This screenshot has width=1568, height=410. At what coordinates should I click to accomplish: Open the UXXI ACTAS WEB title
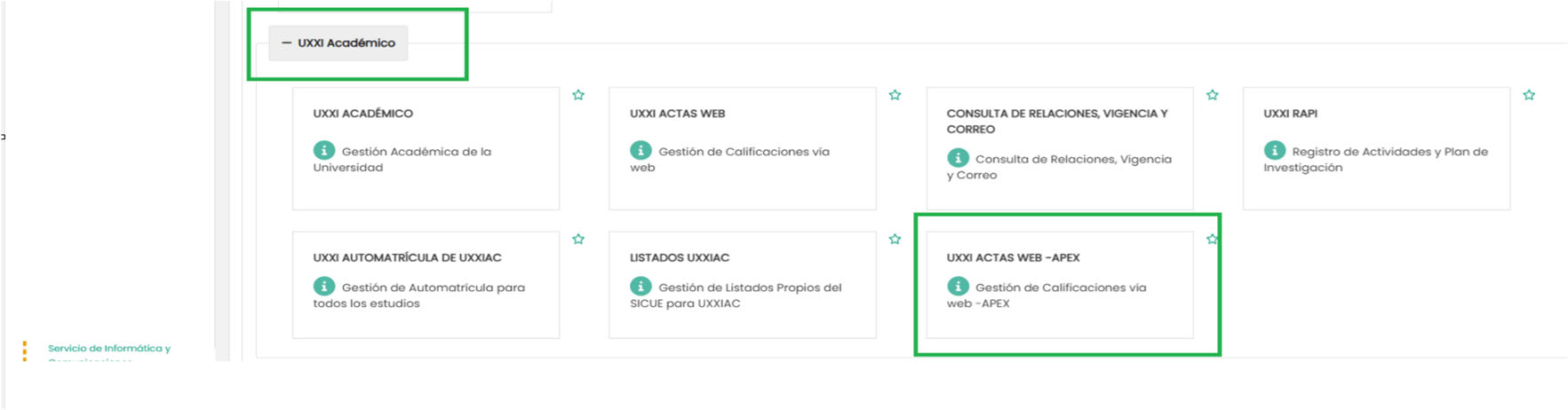point(677,114)
